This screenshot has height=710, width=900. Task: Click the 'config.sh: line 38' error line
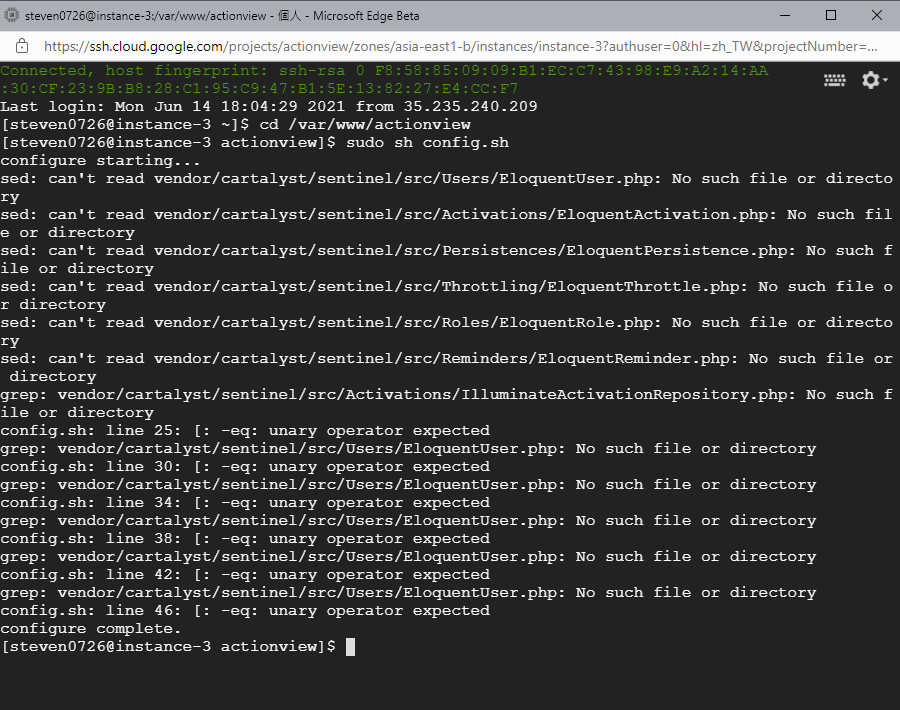click(245, 538)
